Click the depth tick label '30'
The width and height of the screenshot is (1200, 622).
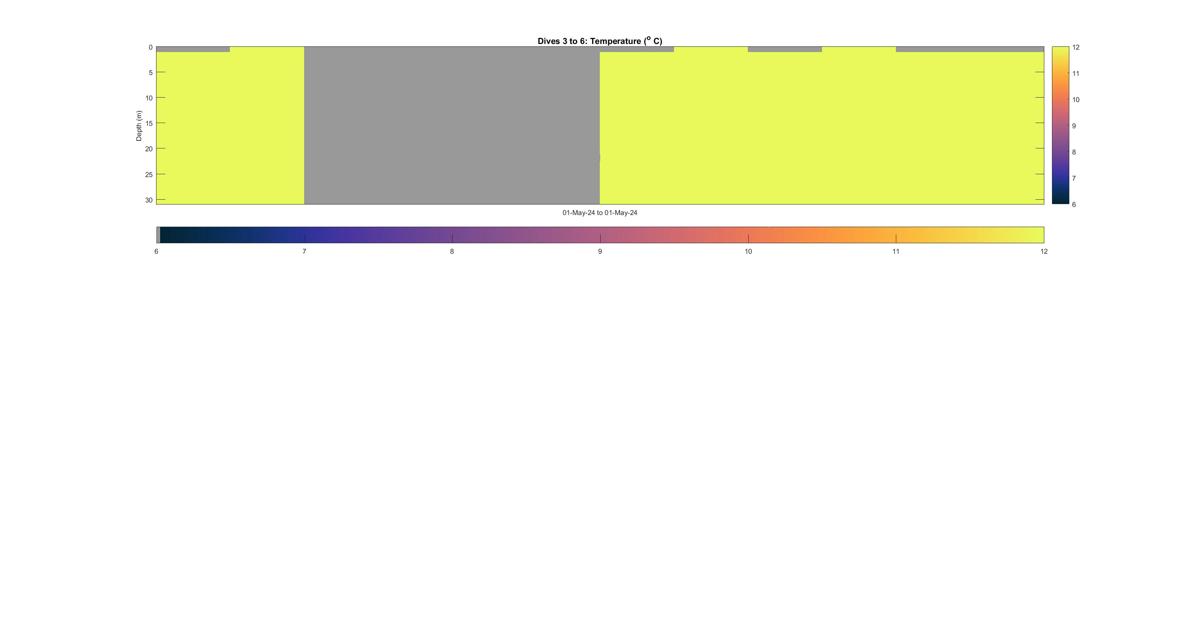click(x=148, y=200)
